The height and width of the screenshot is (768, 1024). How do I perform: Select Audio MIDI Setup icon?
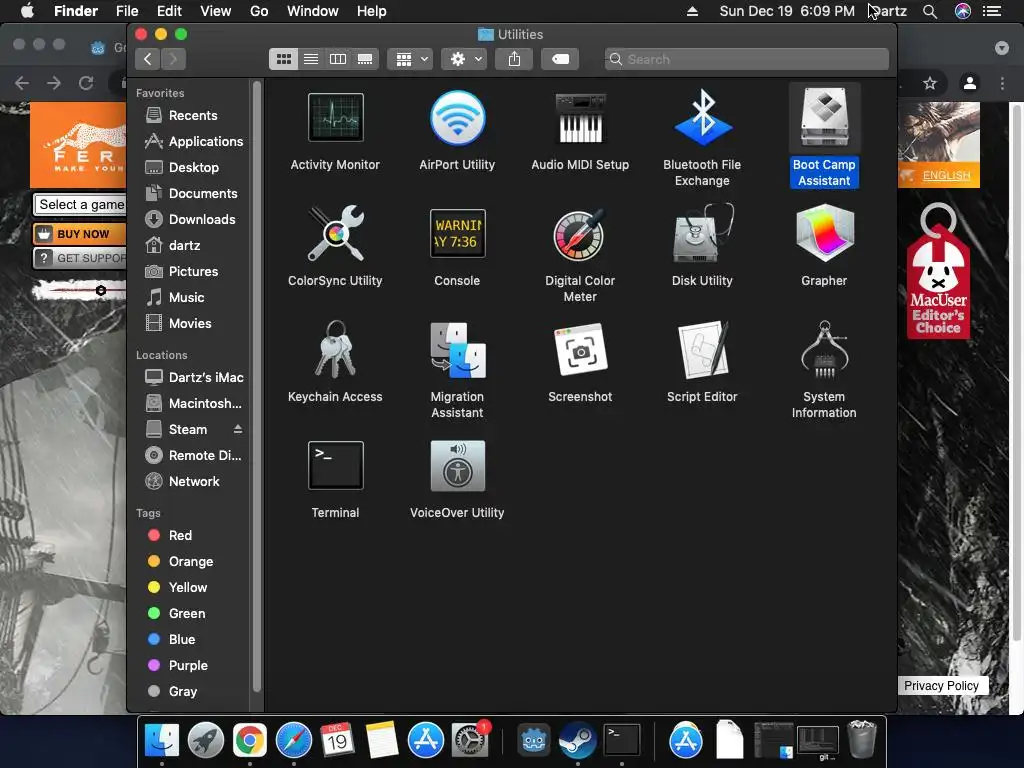[580, 118]
